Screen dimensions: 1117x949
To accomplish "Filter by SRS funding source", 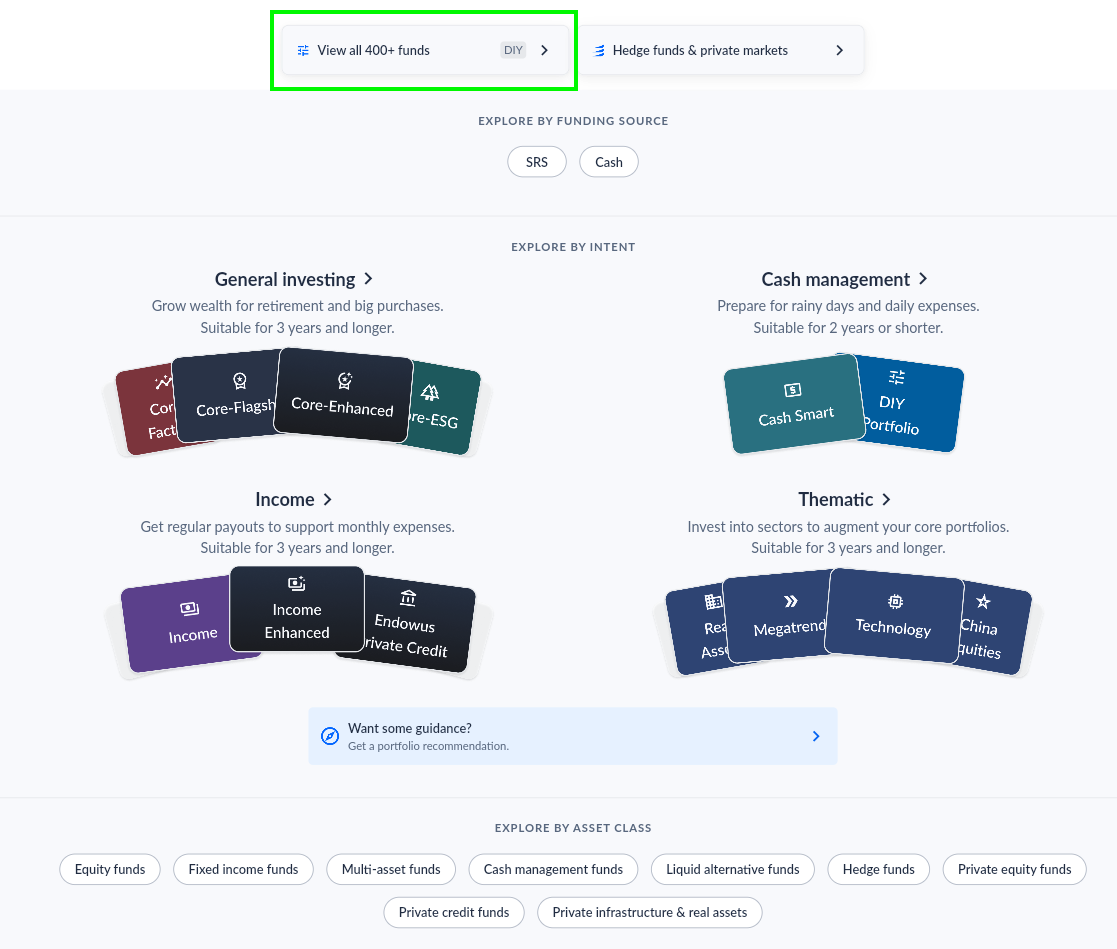I will point(537,162).
